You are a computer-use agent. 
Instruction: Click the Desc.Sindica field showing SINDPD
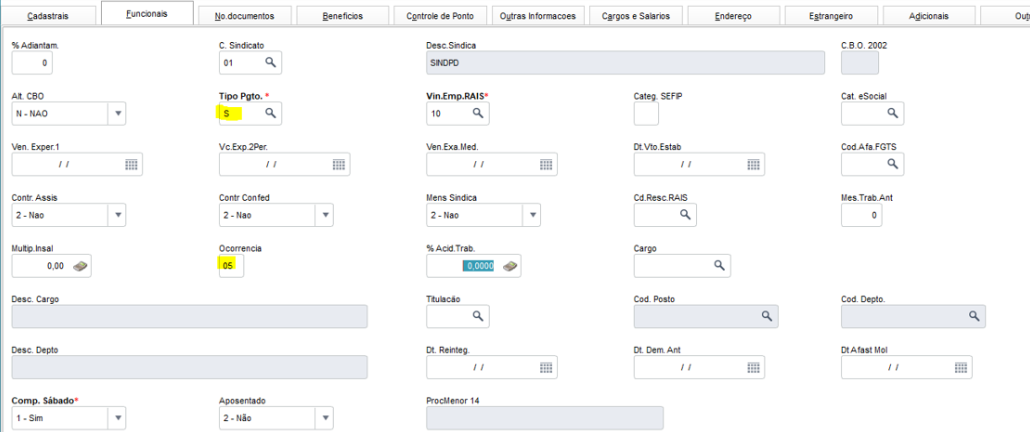point(625,63)
